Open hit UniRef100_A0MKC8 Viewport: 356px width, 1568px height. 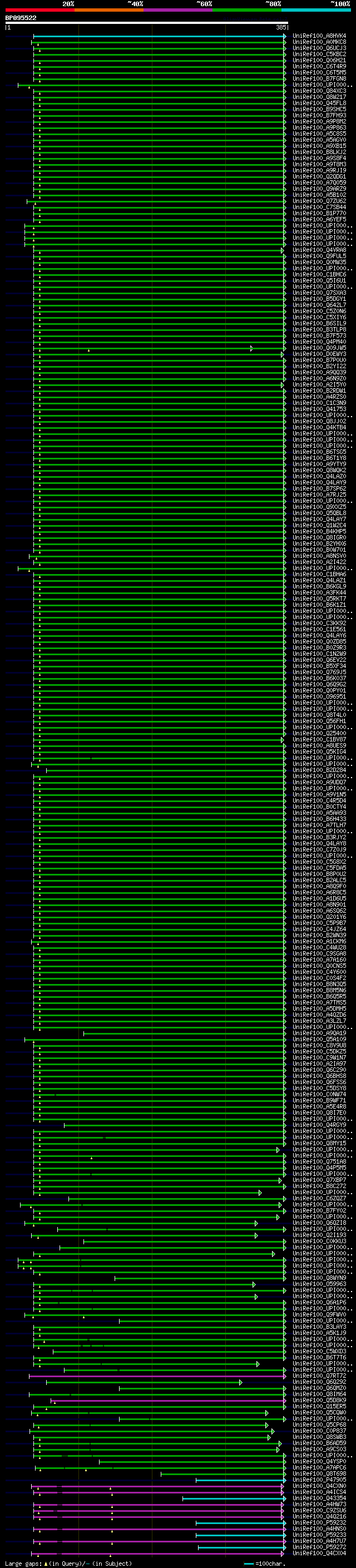[319, 42]
